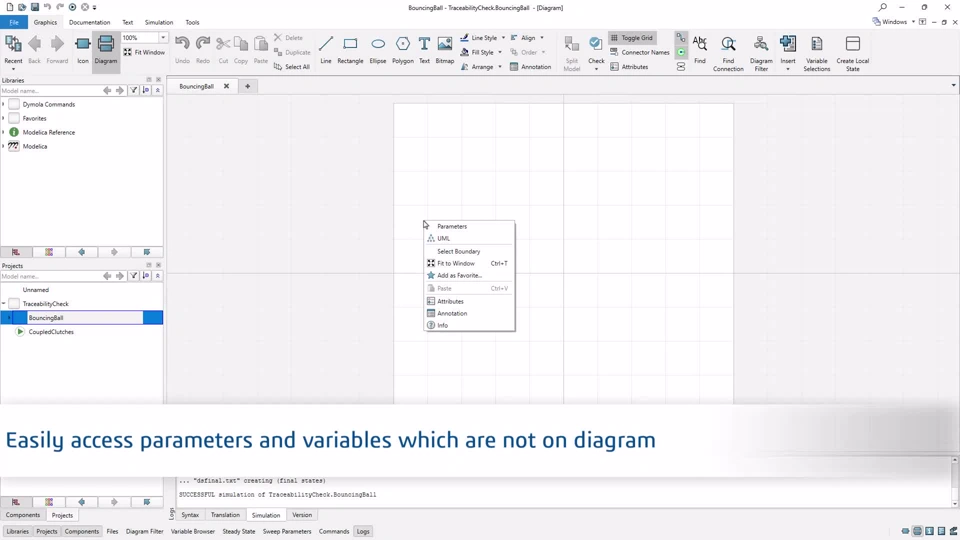The image size is (960, 540).
Task: Toggle the Diagram Filter panel in status bar
Action: 144,531
